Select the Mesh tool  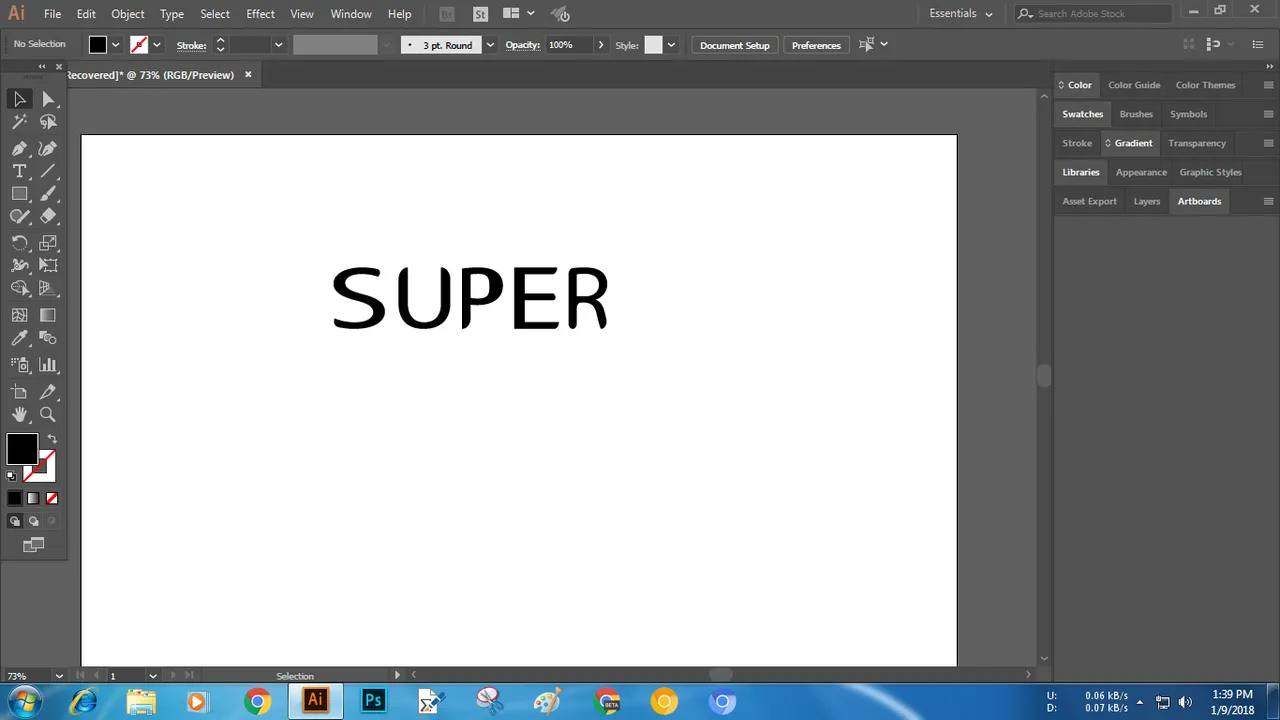(19, 315)
